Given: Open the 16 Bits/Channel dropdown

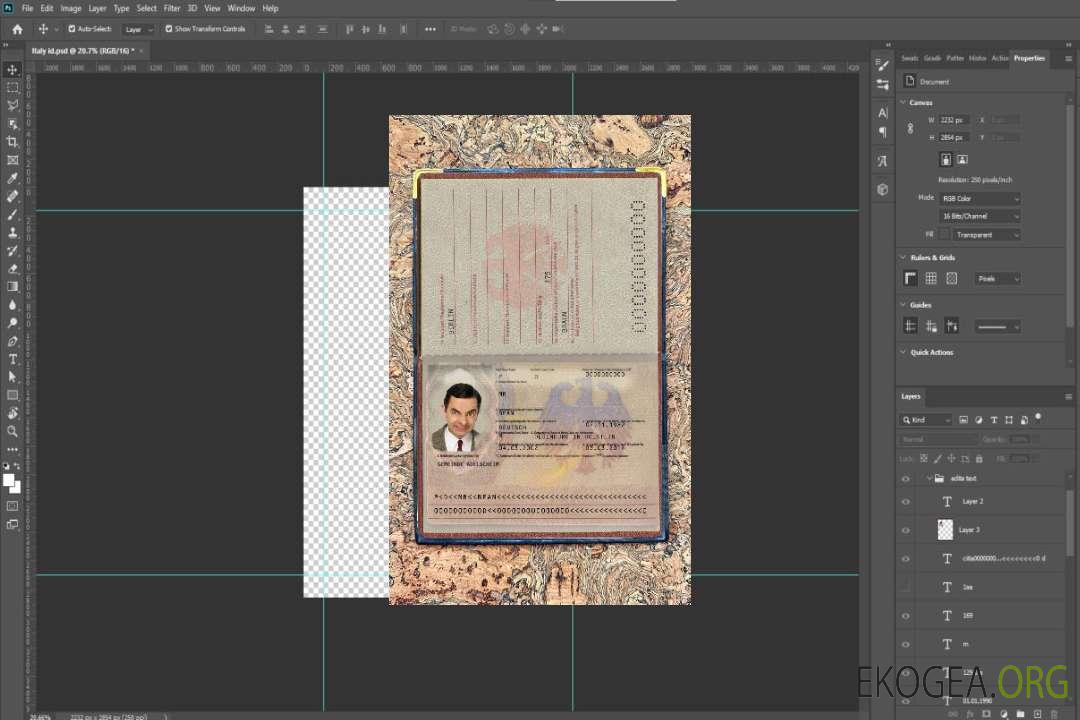Looking at the screenshot, I should point(980,216).
